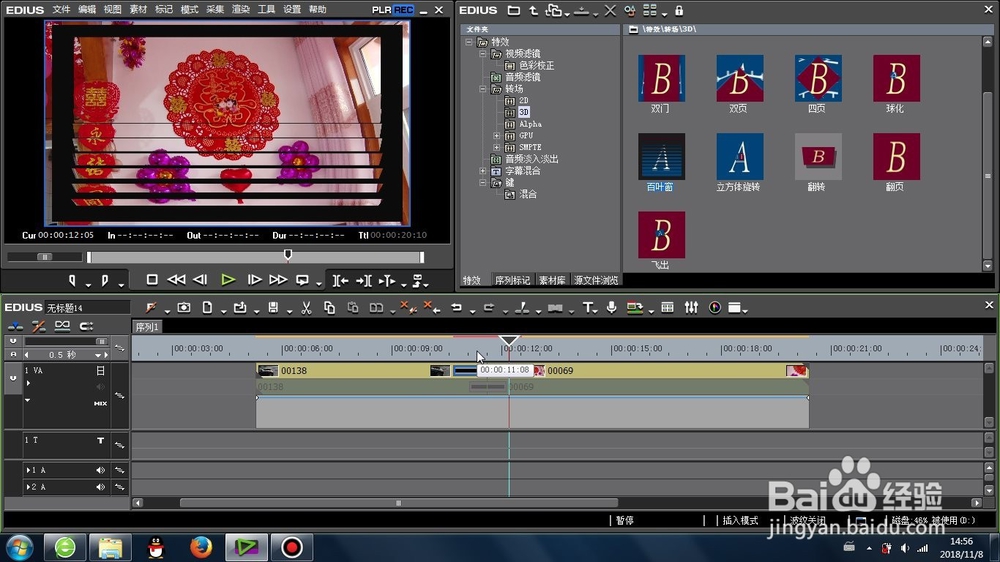Play the clip in the preview player

228,279
